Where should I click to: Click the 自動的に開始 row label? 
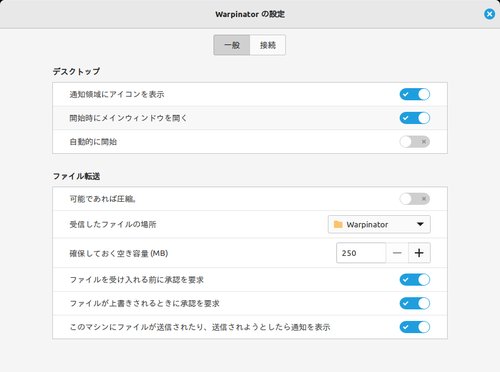tap(93, 142)
